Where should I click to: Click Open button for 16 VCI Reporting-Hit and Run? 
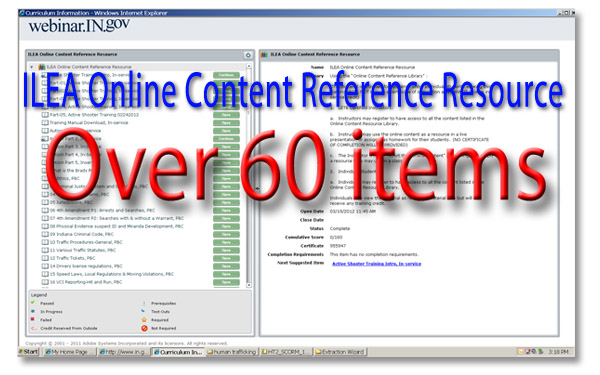pos(226,282)
